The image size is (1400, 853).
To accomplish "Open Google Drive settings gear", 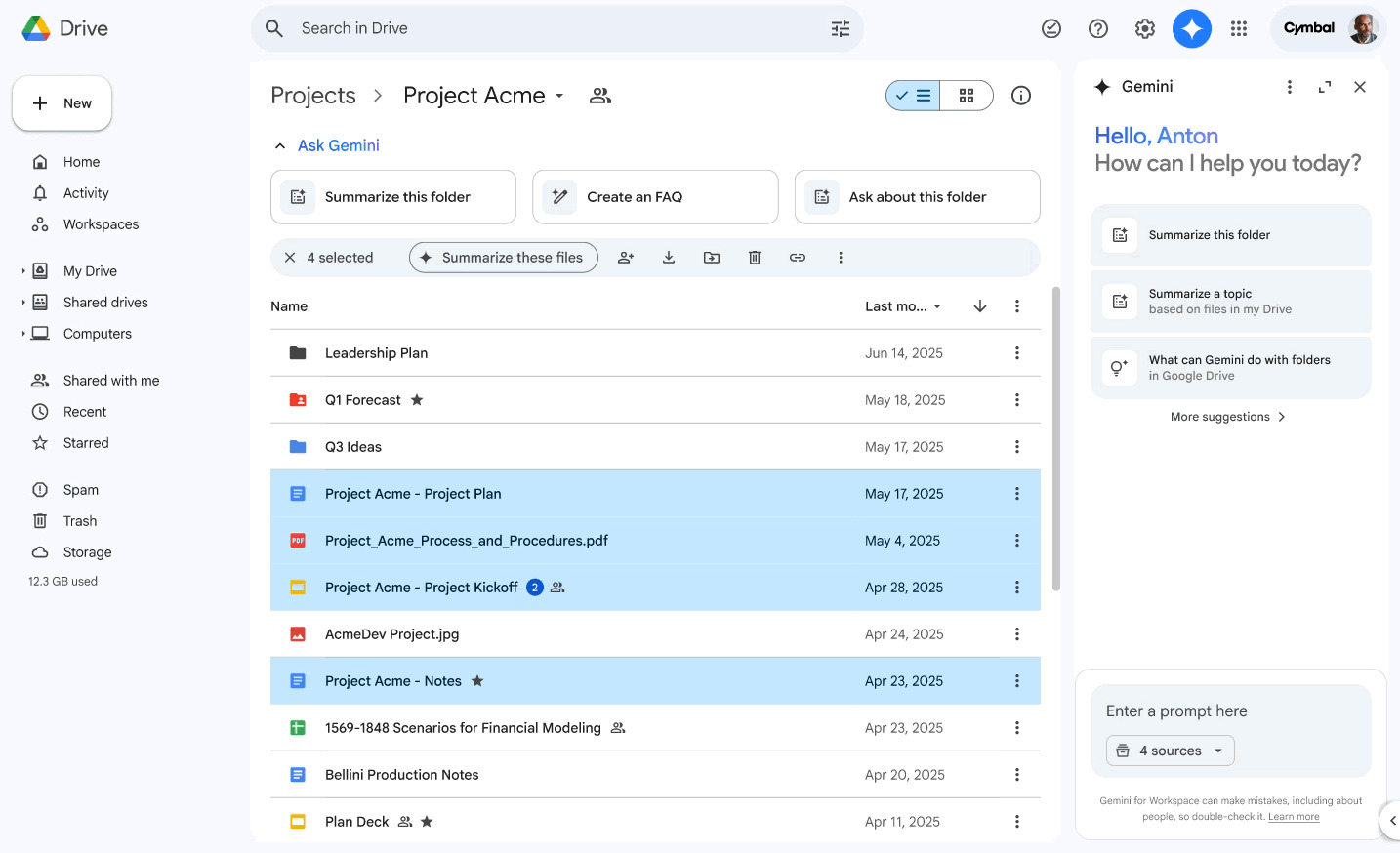I will [1144, 28].
